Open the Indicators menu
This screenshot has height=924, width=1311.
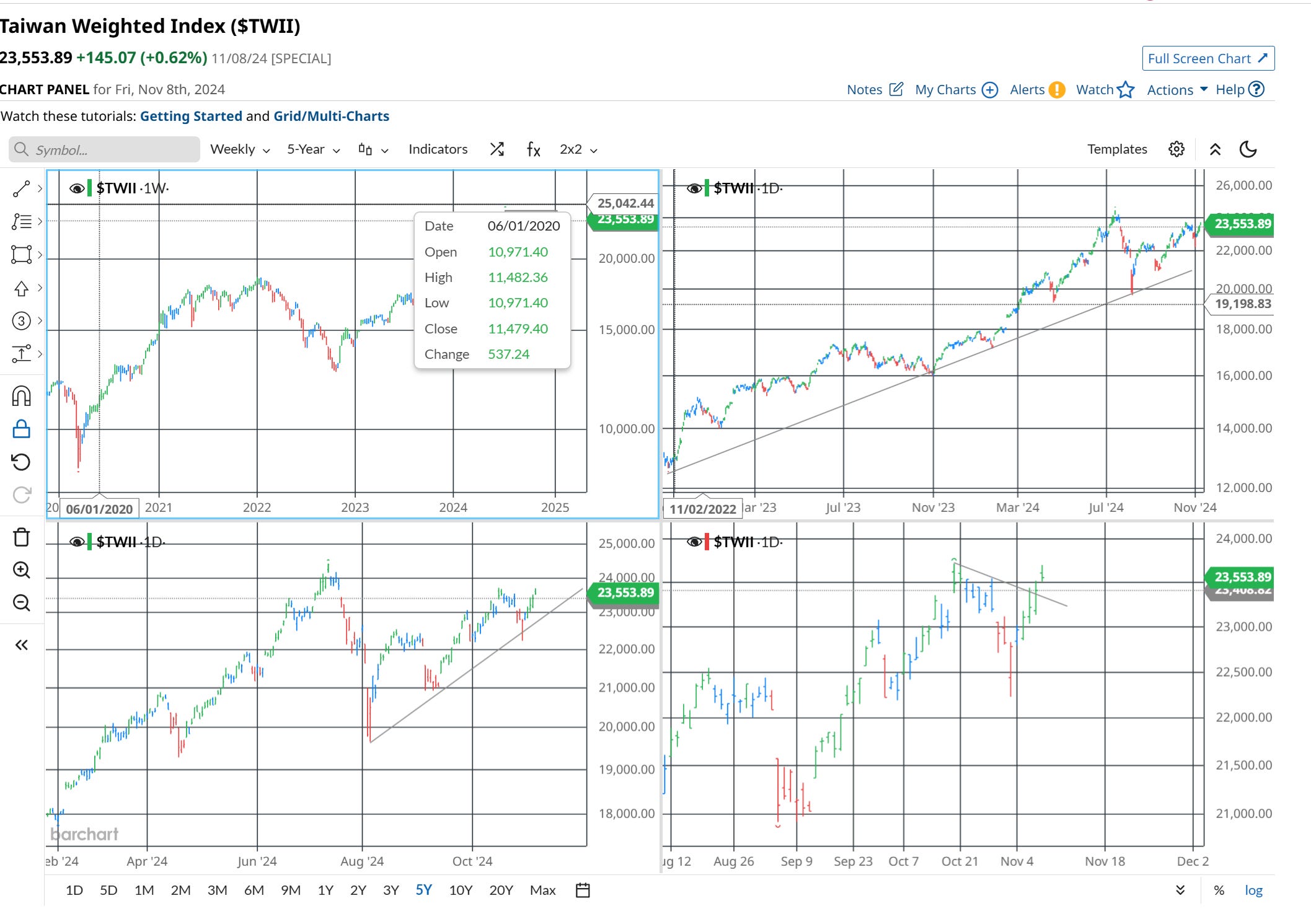point(438,149)
